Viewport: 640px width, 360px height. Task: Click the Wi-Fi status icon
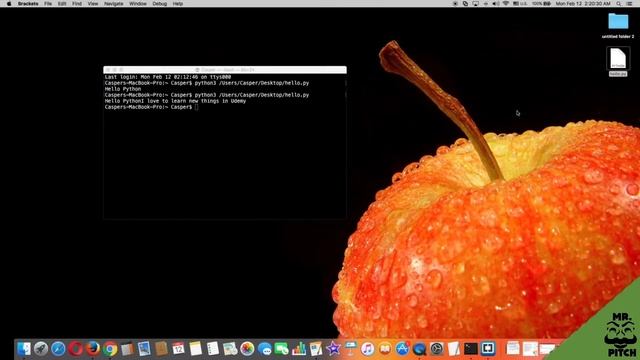506,4
